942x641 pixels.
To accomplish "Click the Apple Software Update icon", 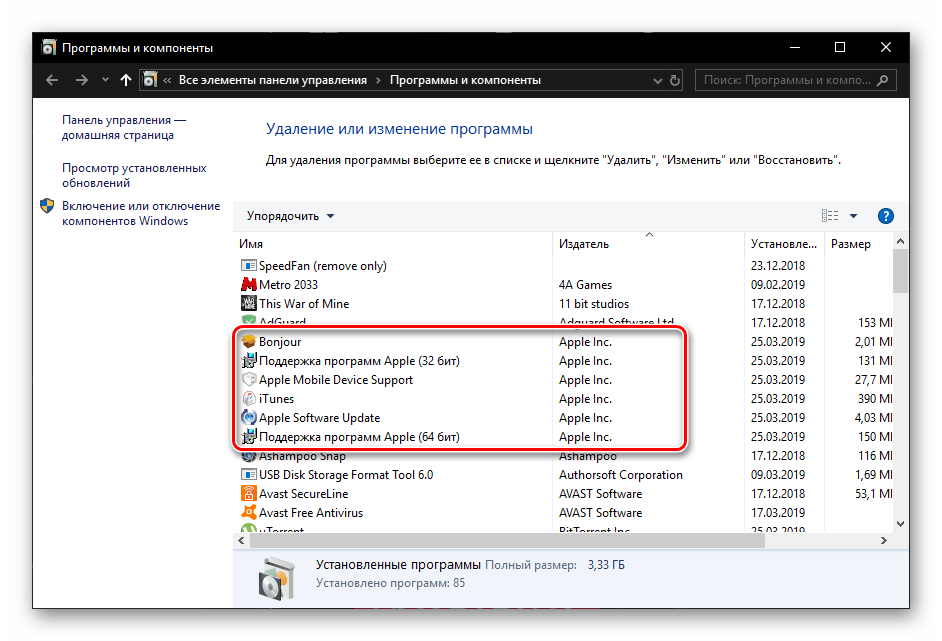I will (x=249, y=418).
